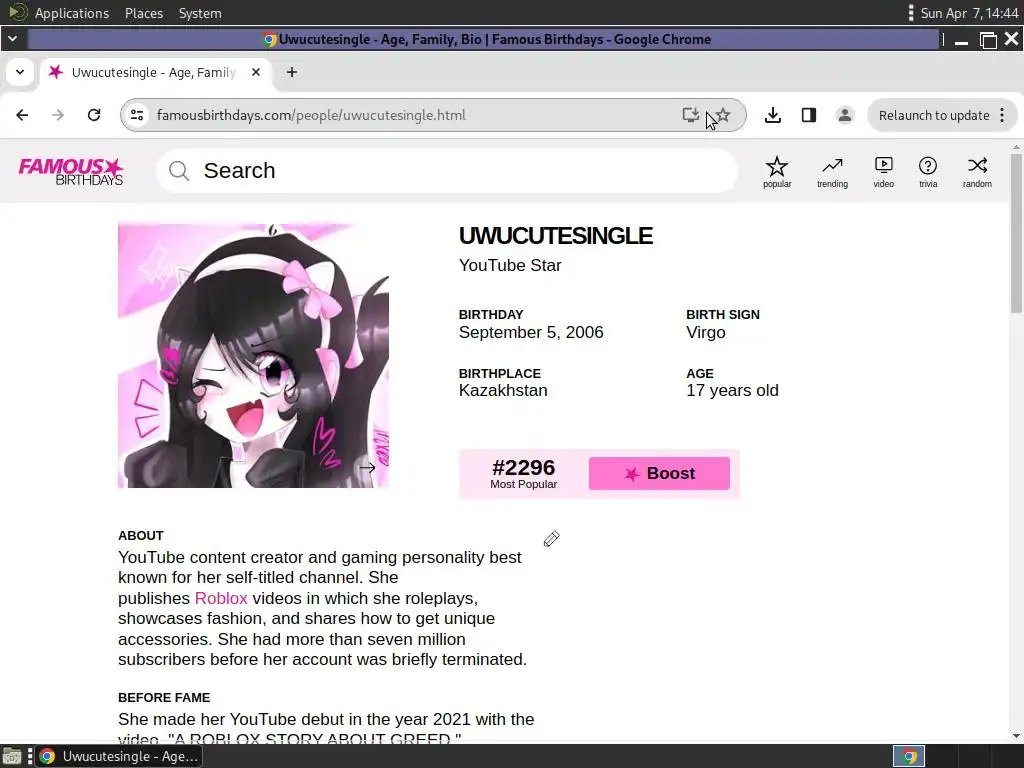Open the trivia section

(x=928, y=172)
